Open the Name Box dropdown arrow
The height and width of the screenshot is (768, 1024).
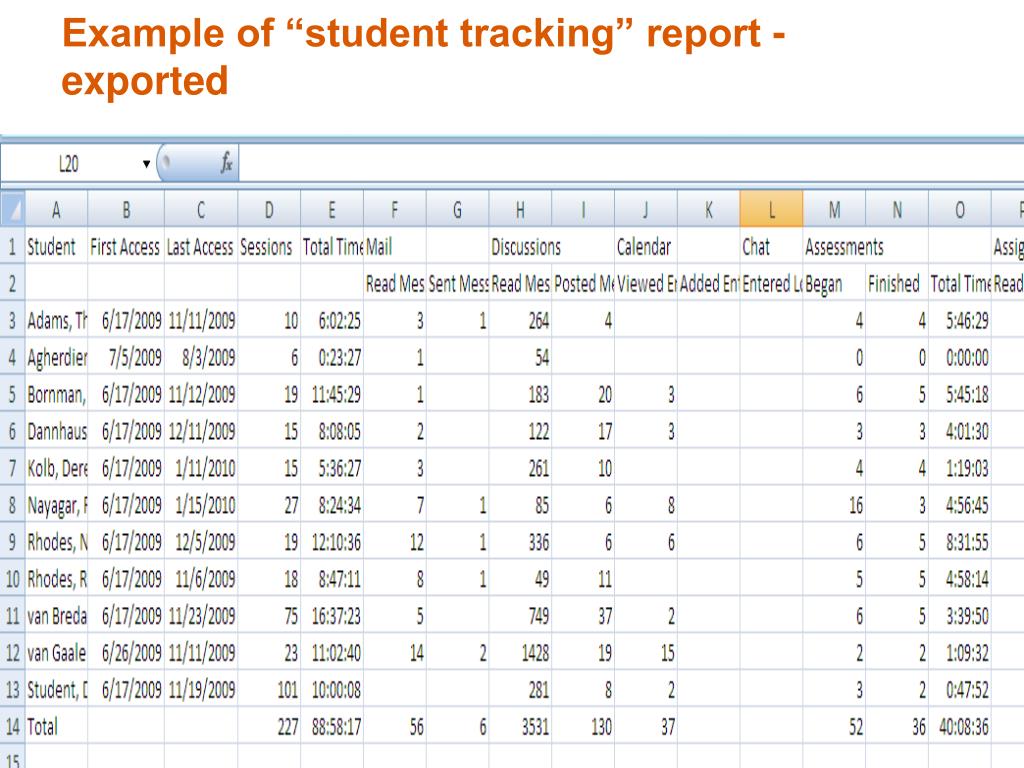tap(146, 163)
